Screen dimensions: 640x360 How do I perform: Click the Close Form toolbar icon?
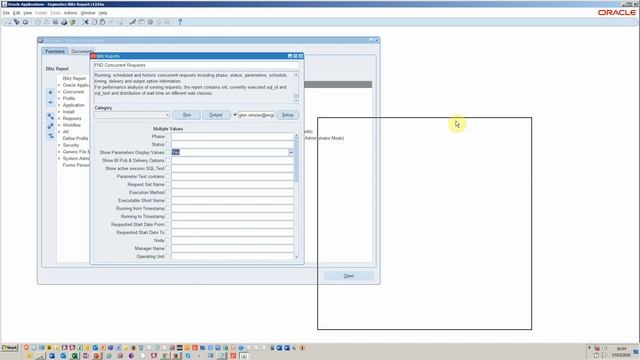point(73,22)
